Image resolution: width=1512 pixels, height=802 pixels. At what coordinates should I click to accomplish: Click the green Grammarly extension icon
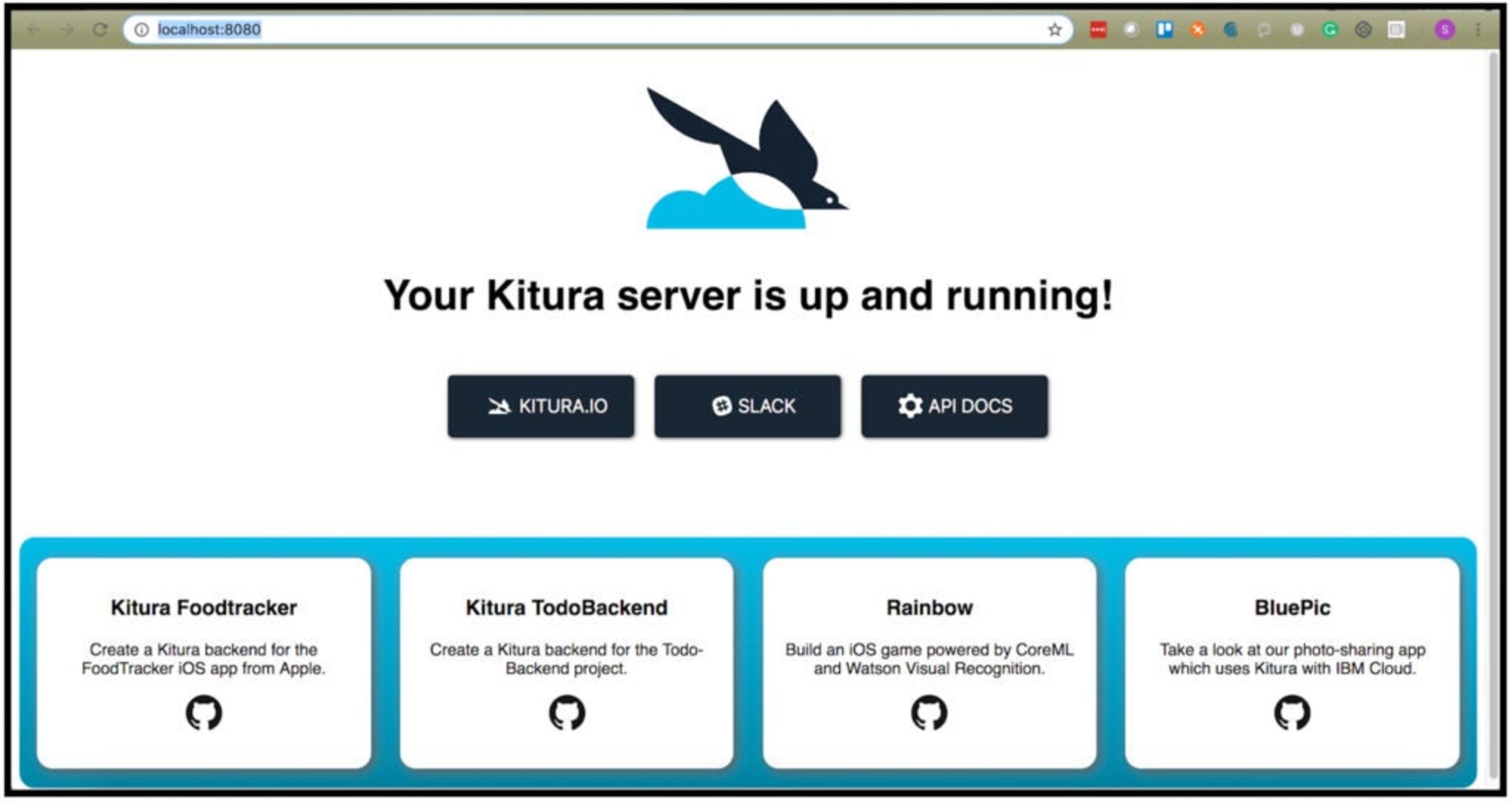point(1330,30)
